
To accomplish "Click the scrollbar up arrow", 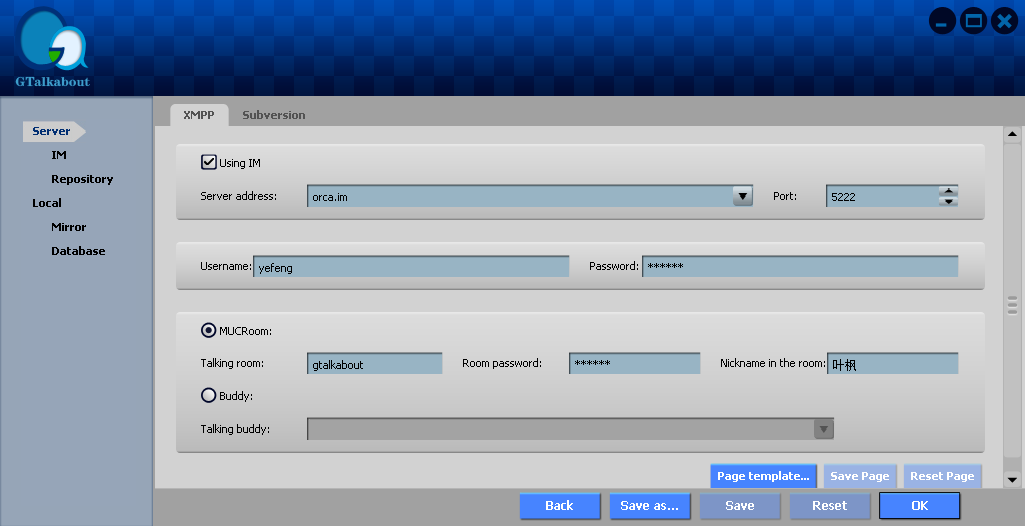I will pyautogui.click(x=1013, y=135).
